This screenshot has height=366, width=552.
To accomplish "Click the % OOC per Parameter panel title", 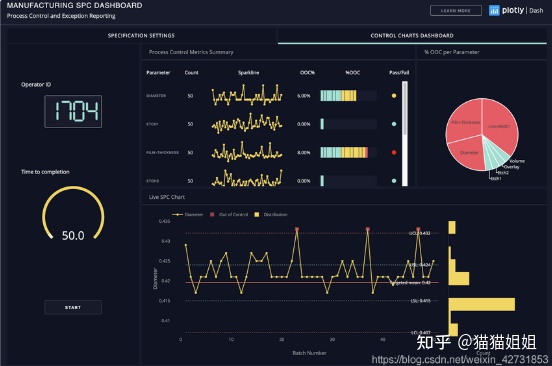I will (452, 52).
